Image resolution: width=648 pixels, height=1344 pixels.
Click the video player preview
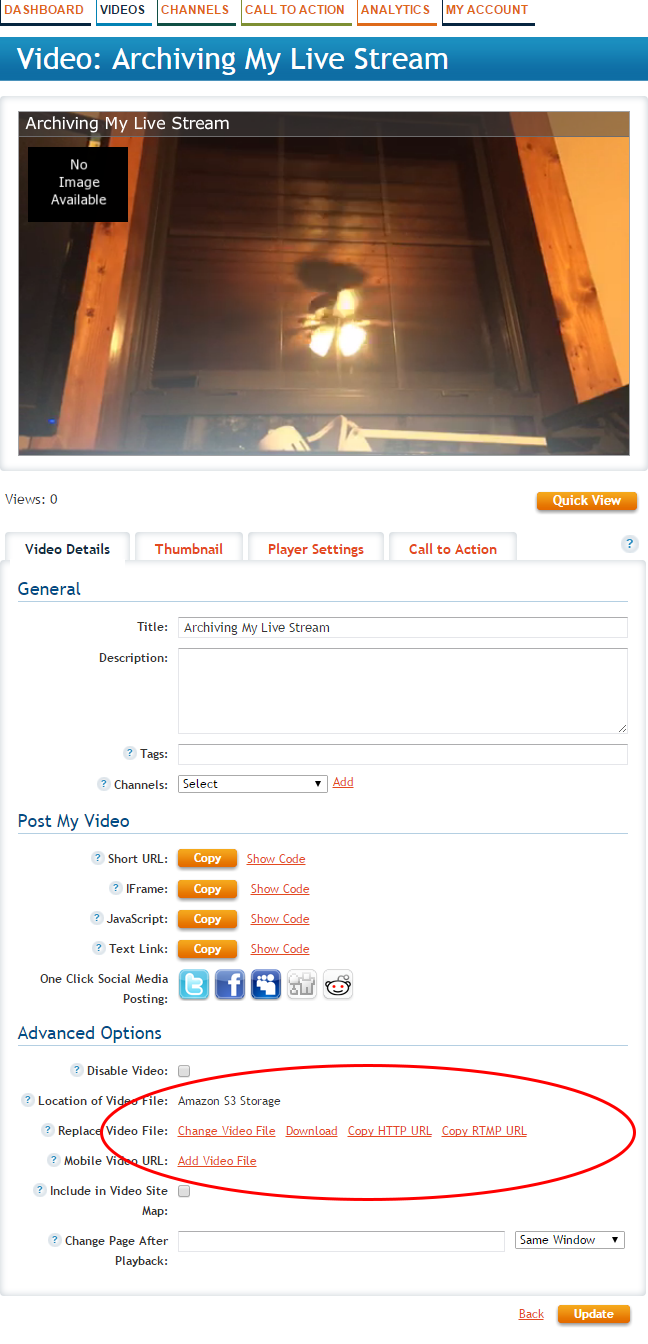pyautogui.click(x=324, y=283)
